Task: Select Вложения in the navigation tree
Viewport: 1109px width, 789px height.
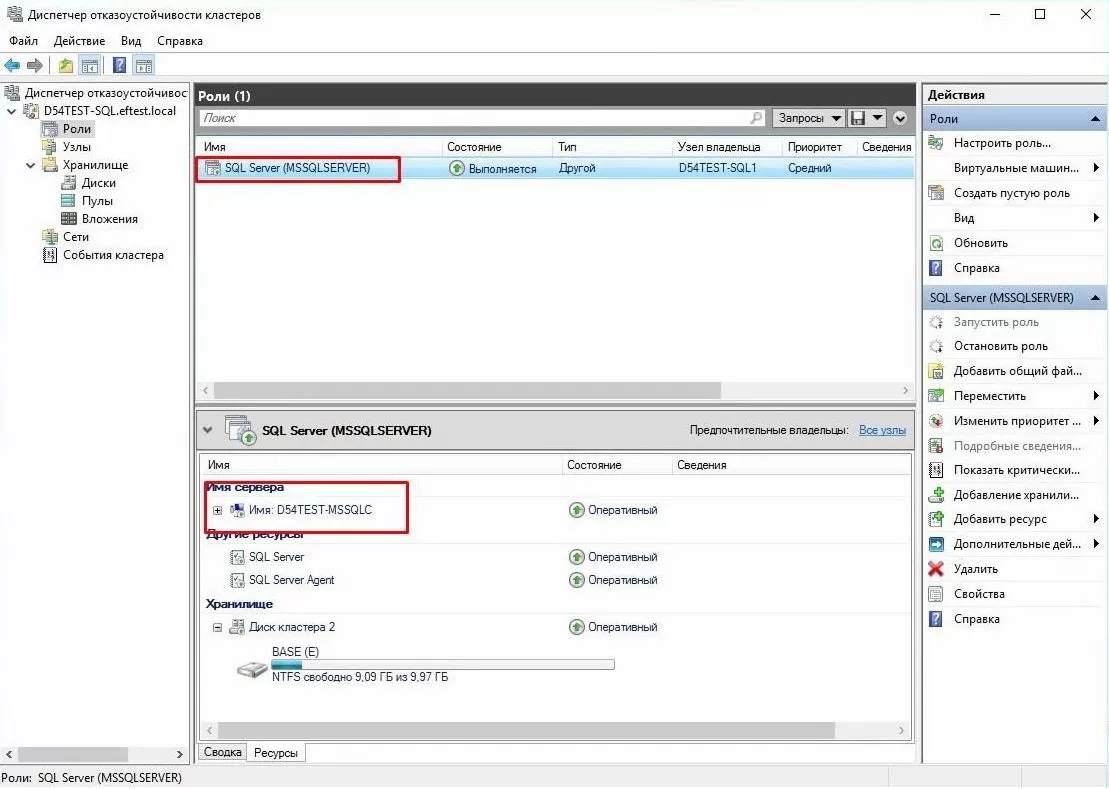Action: coord(110,219)
